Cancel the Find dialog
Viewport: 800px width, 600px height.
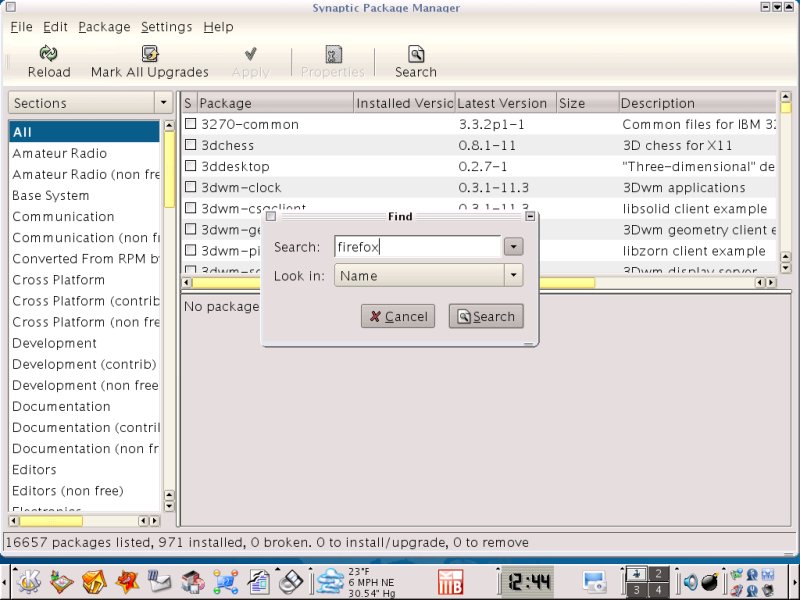tap(398, 316)
